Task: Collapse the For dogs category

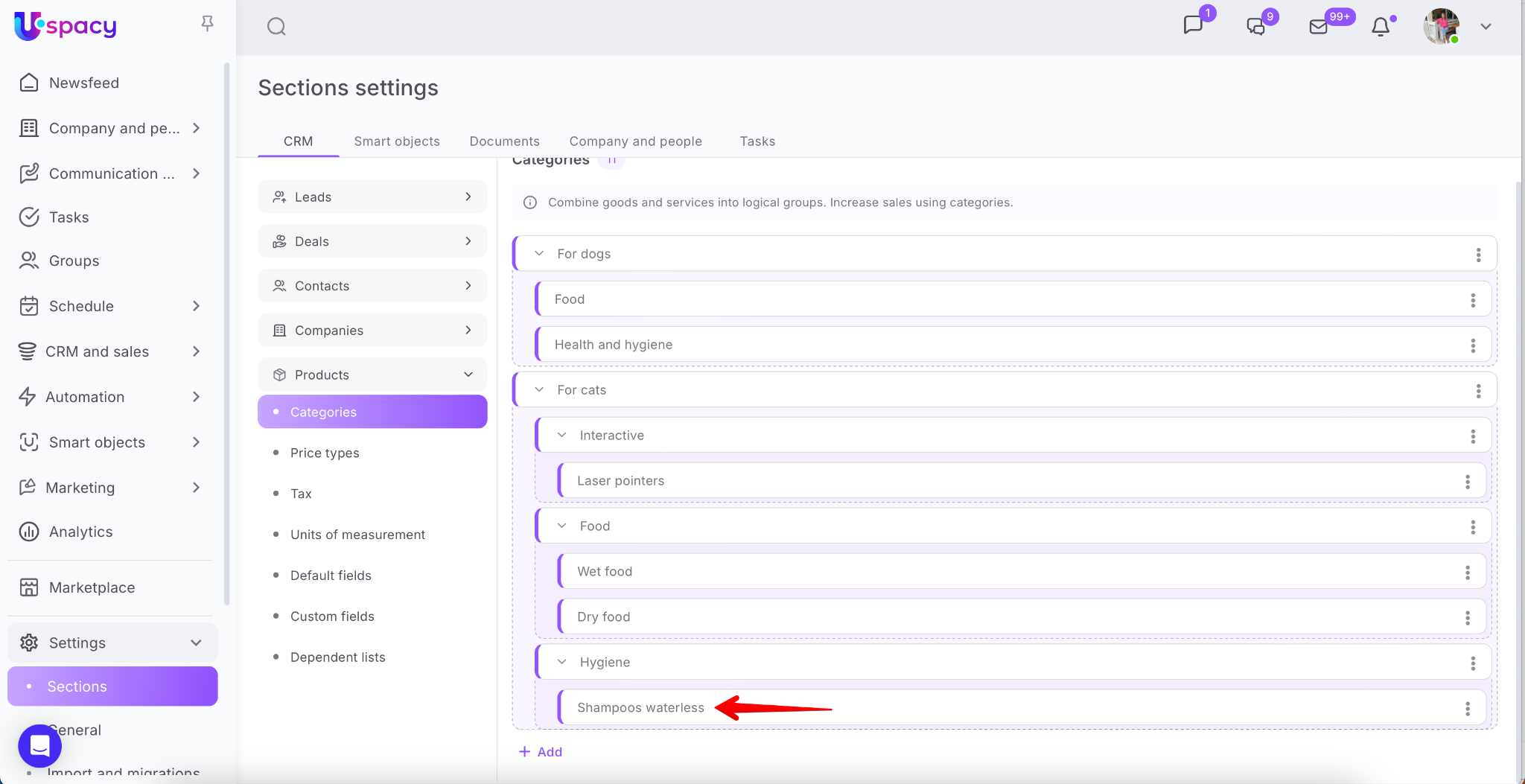Action: (x=539, y=254)
